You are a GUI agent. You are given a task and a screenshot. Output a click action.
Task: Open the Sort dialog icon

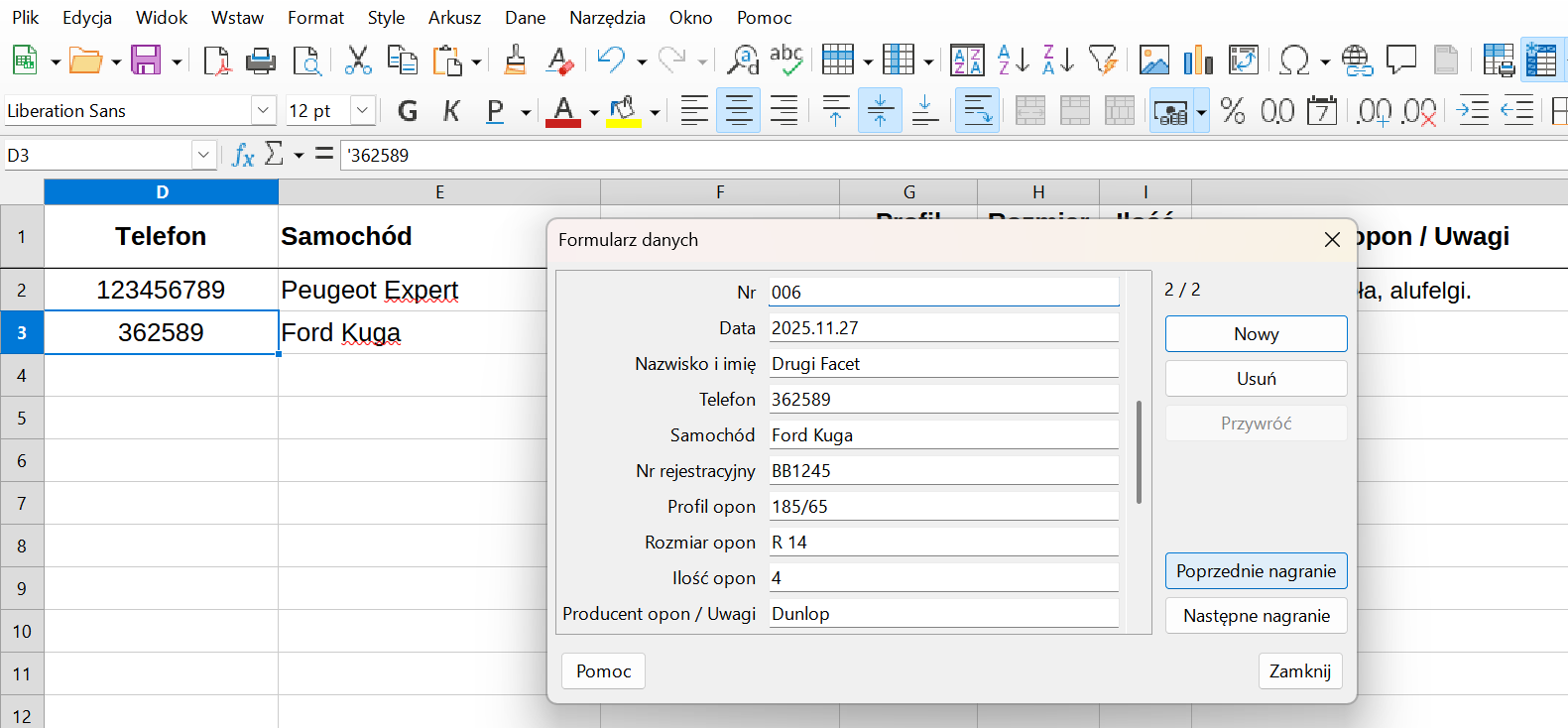(967, 61)
